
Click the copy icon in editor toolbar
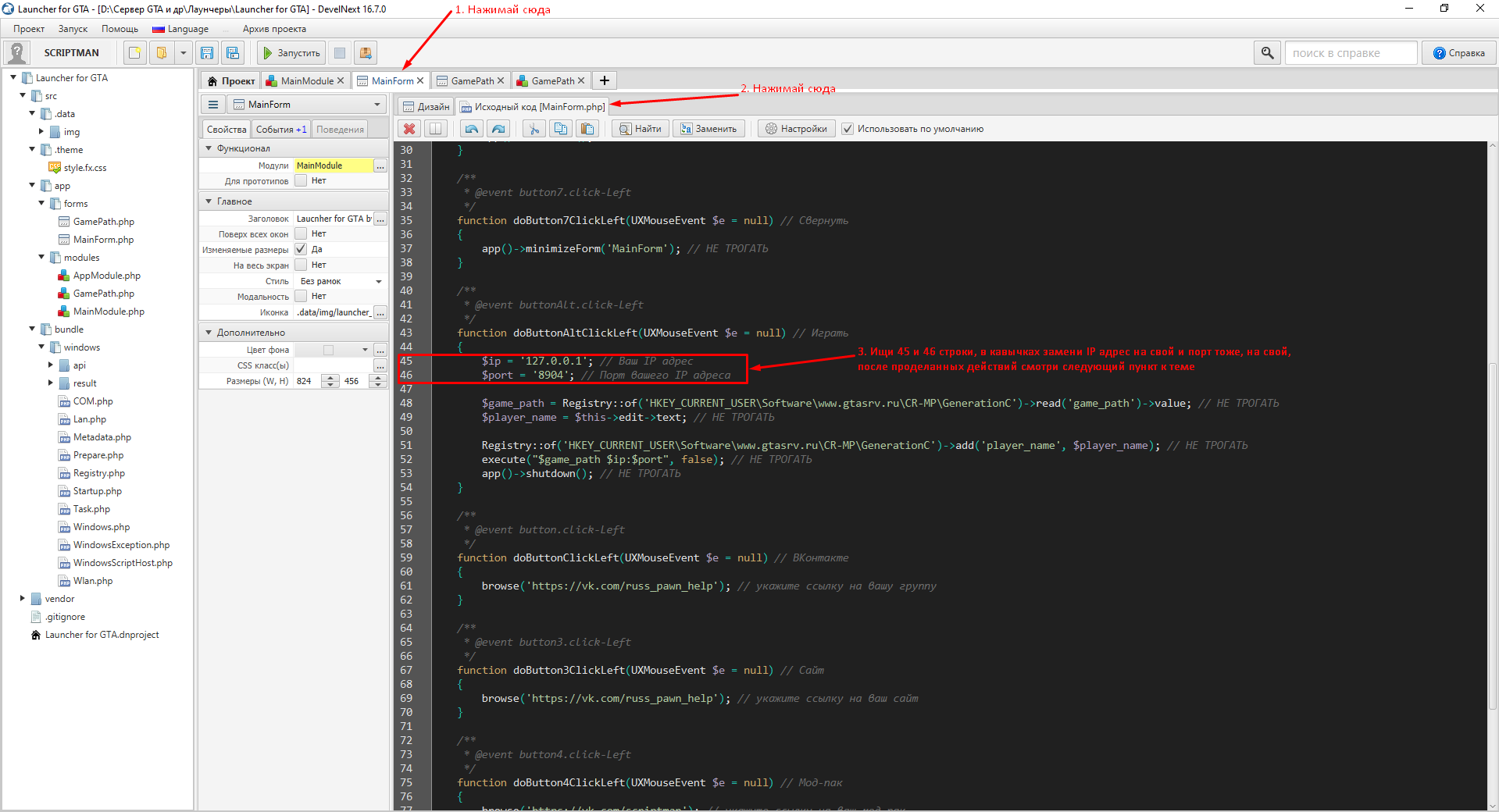tap(561, 129)
